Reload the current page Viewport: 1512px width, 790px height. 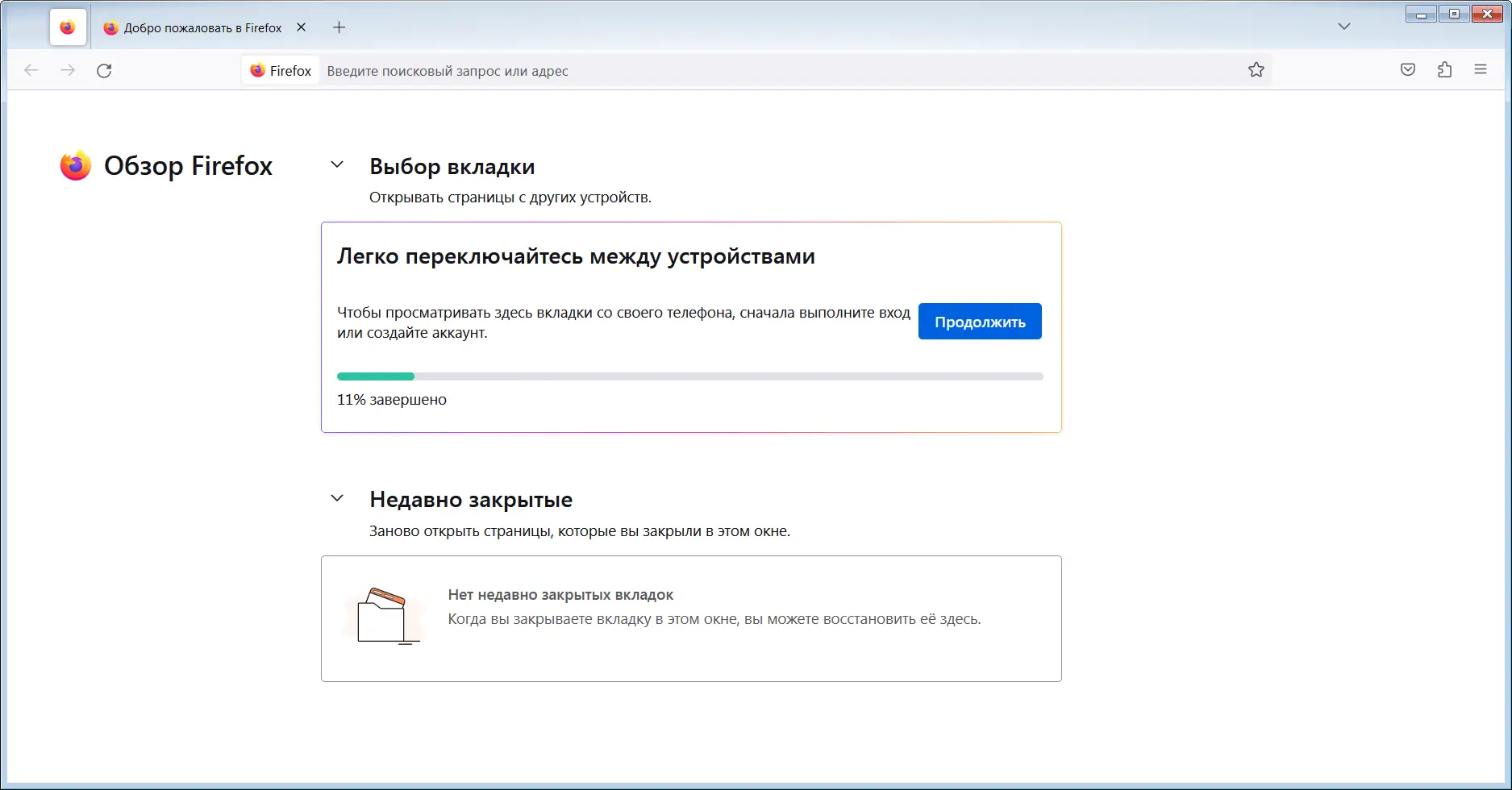[x=104, y=70]
